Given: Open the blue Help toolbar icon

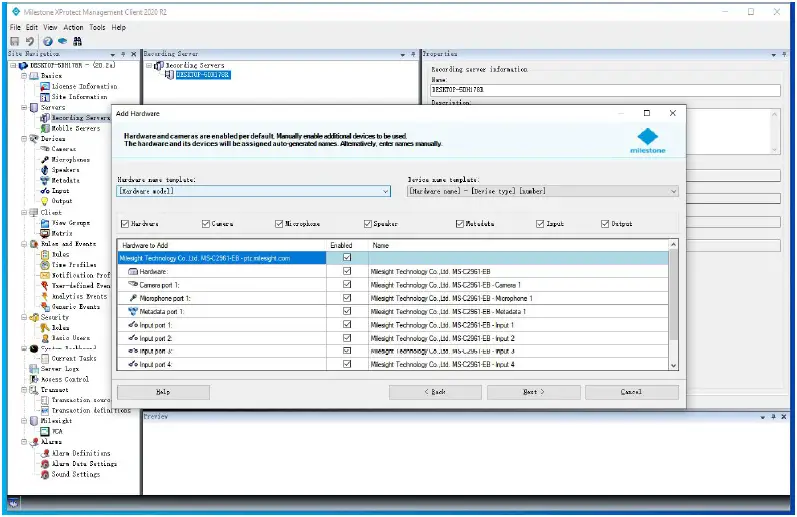Looking at the screenshot, I should (47, 41).
